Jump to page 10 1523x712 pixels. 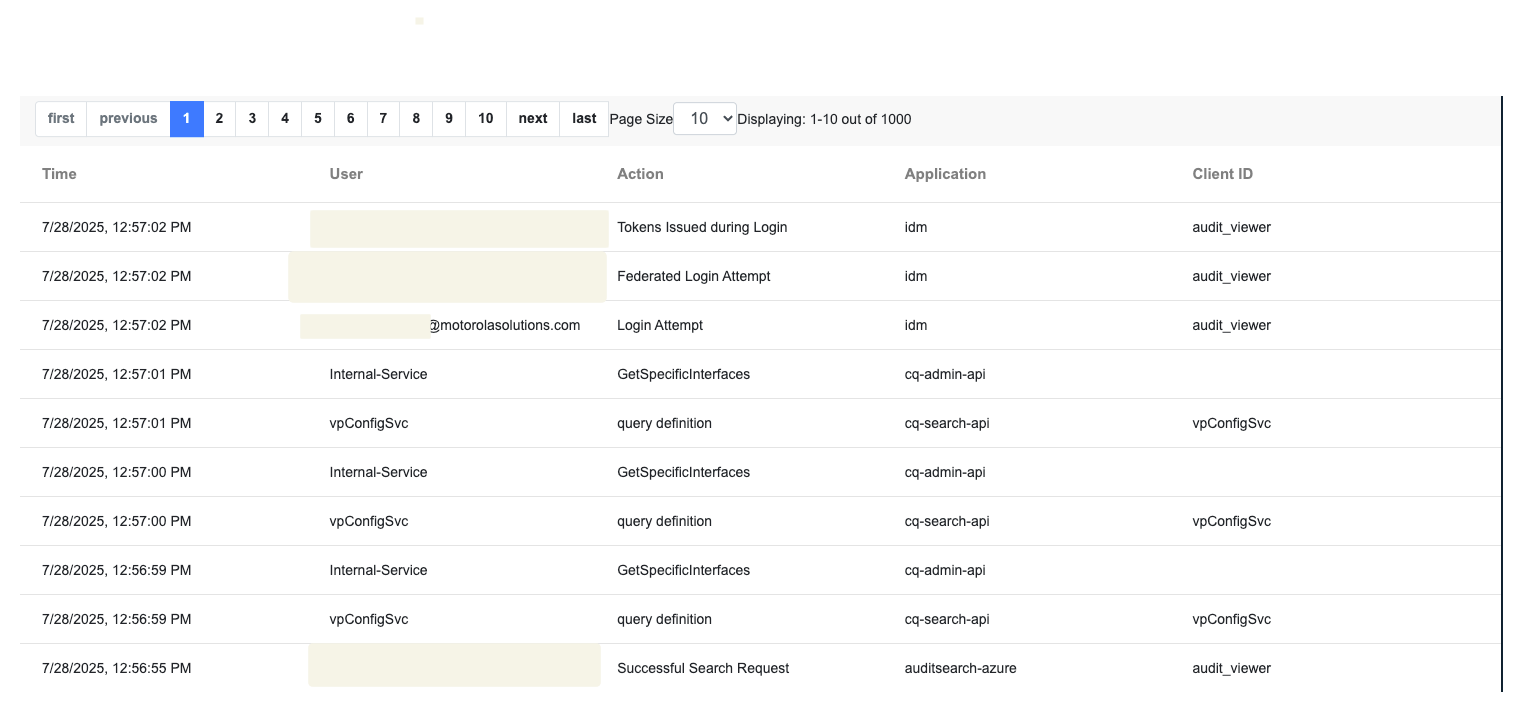486,119
